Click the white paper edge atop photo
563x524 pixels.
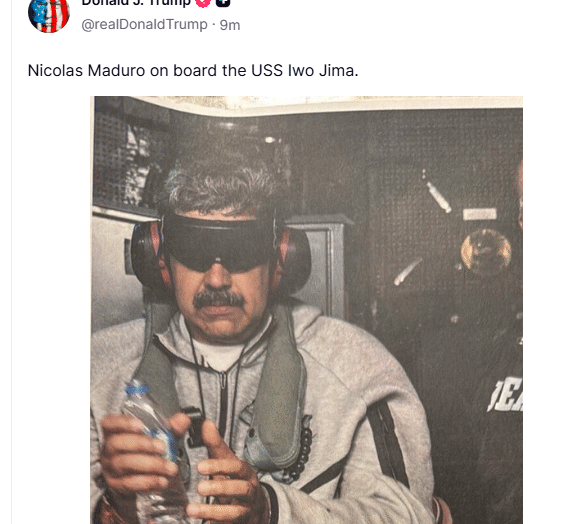(x=306, y=104)
